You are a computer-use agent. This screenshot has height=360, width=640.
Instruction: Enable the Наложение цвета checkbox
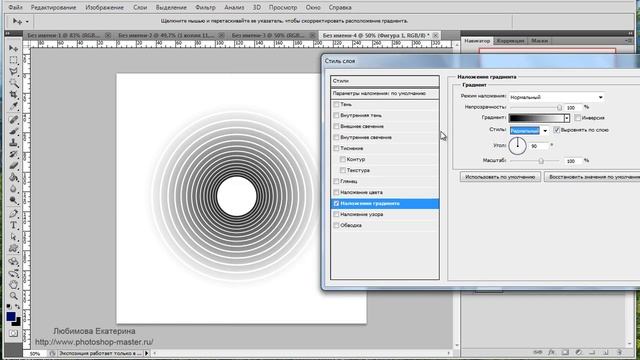tap(336, 192)
